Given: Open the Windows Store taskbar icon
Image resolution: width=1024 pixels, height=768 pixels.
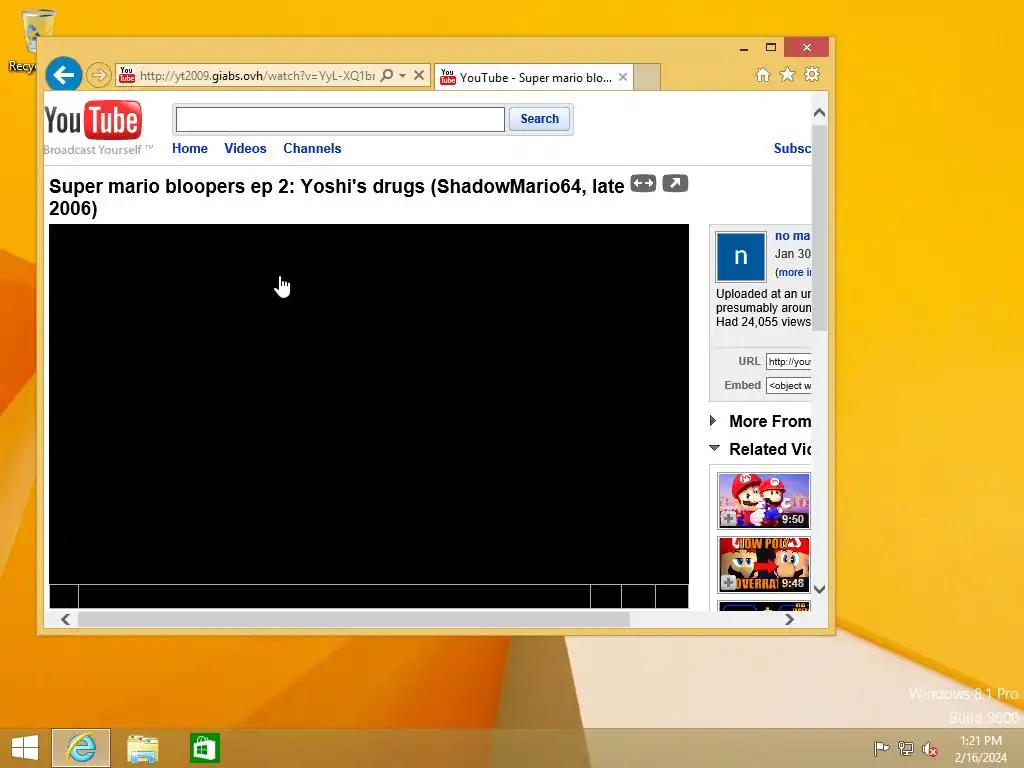Looking at the screenshot, I should coord(204,748).
